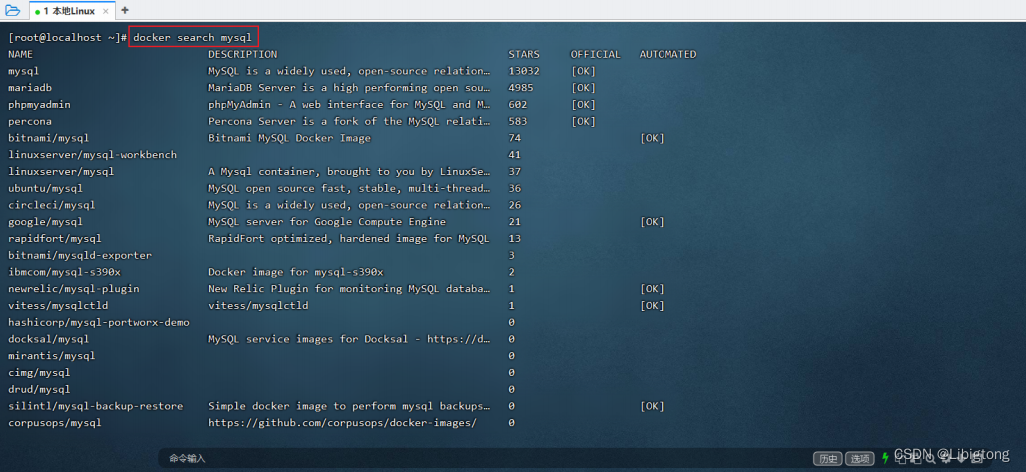The width and height of the screenshot is (1026, 472).
Task: Click the description 'Bitnami MySQL Docker Image'
Action: [x=290, y=138]
